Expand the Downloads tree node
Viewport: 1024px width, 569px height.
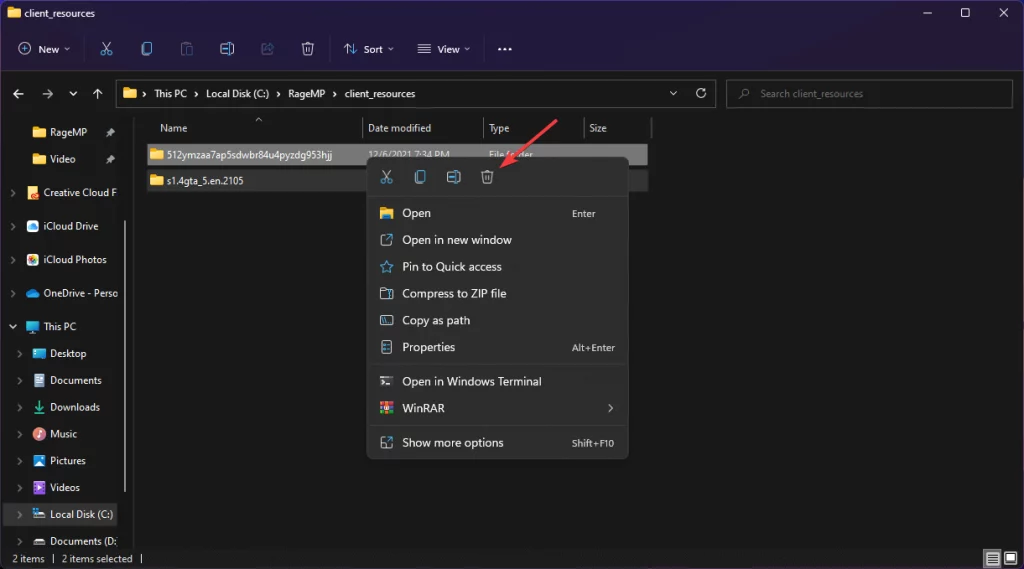(20, 407)
